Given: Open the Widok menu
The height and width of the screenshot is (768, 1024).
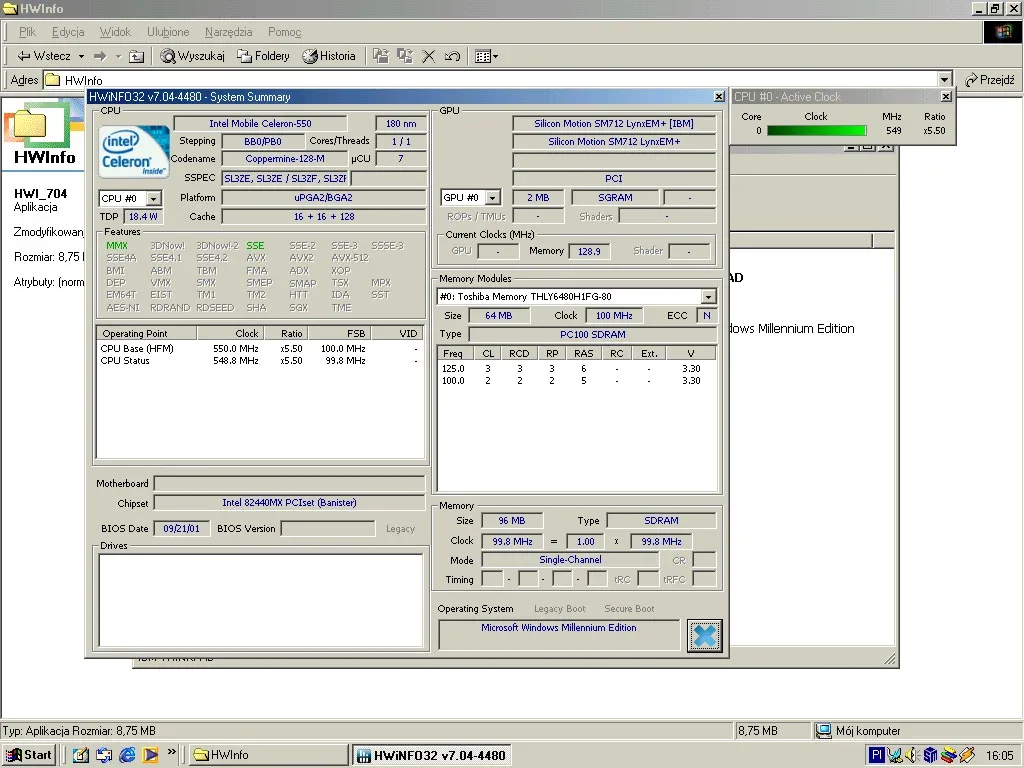Looking at the screenshot, I should click(x=115, y=32).
